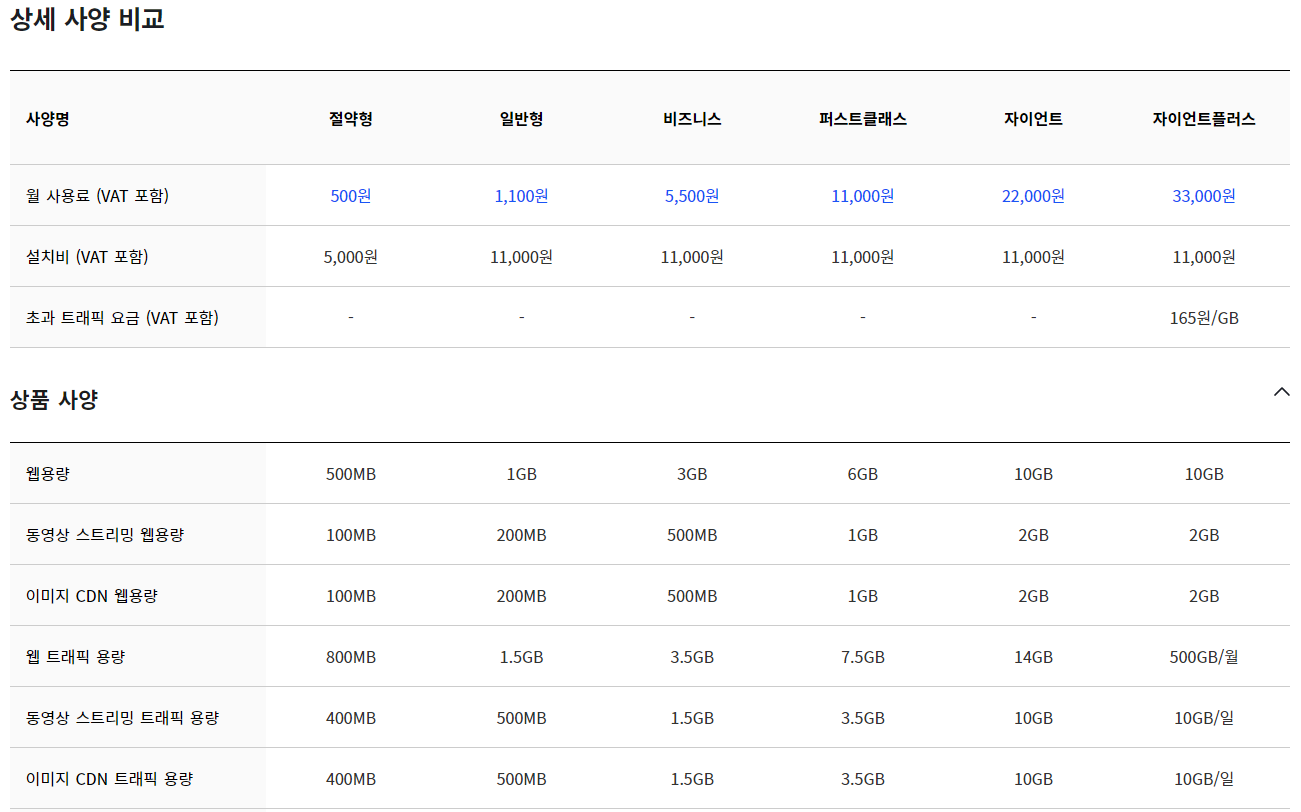Screen dimensions: 1301x812
Task: Click the 동영상 스트리밍 트래픽 용량 row label
Action: [x=122, y=718]
